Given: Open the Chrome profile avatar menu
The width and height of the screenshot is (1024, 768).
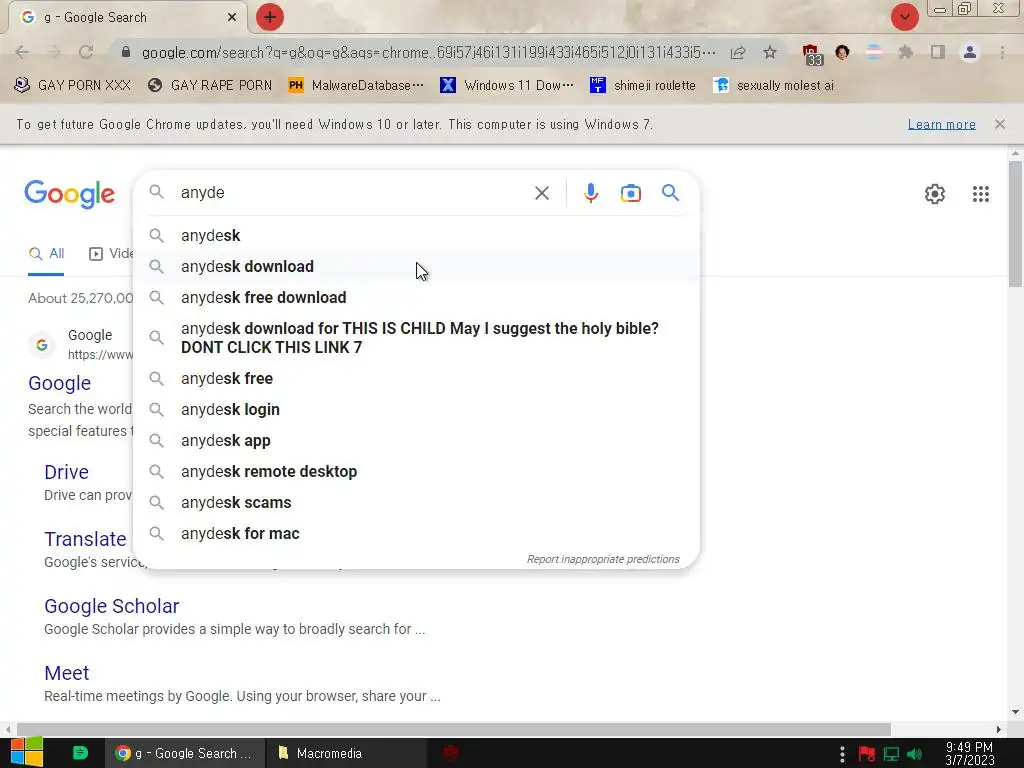Looking at the screenshot, I should click(x=970, y=52).
